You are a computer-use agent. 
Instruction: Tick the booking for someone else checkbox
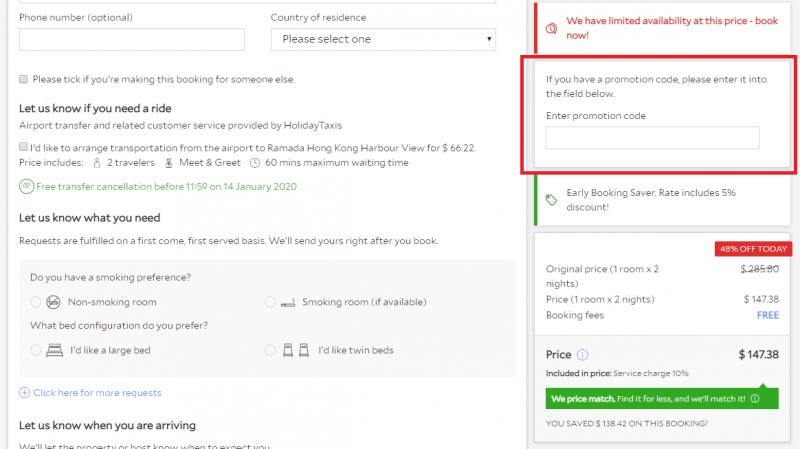[x=23, y=79]
